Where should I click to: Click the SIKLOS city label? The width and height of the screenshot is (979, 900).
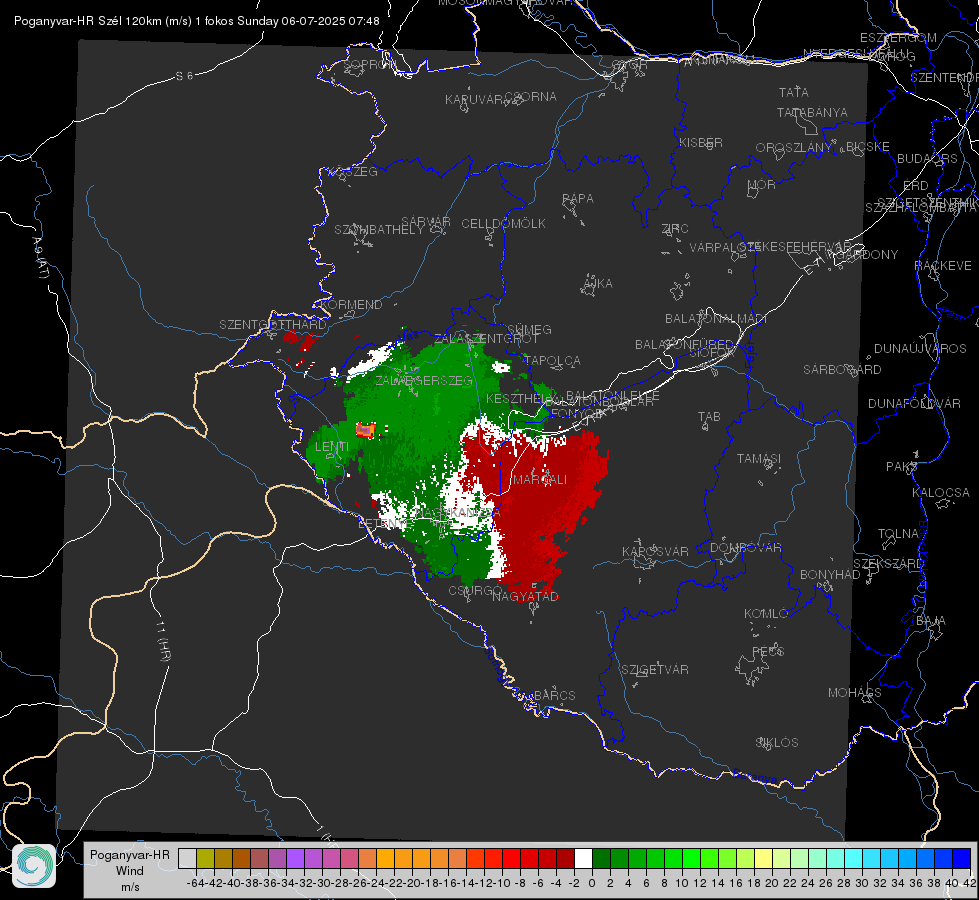point(777,743)
